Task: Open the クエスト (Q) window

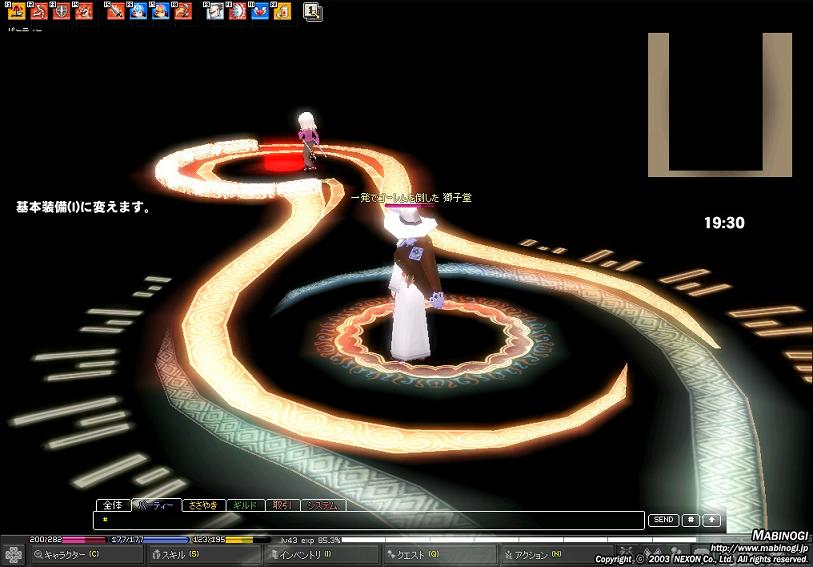Action: coord(440,555)
